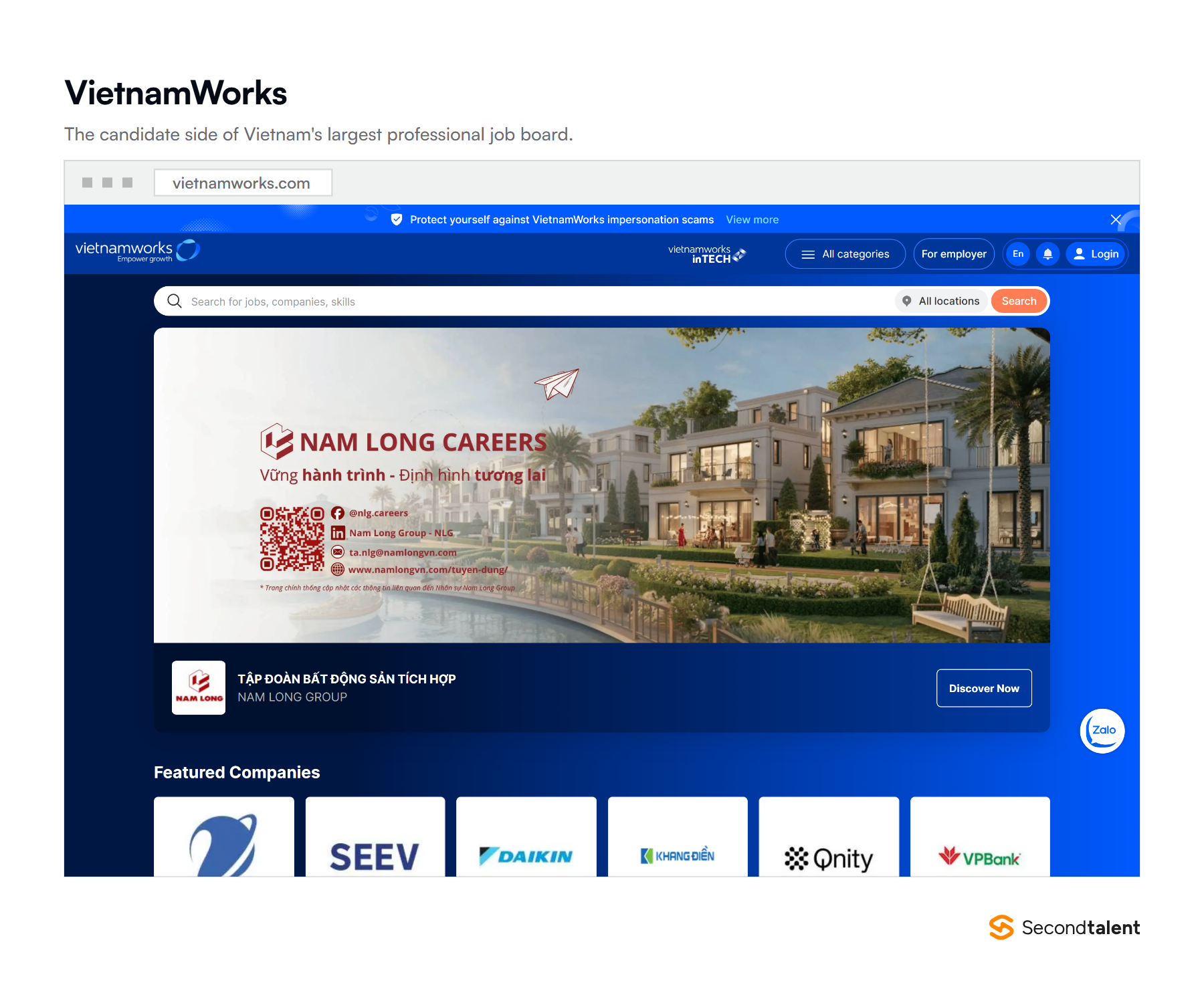Open the VNPT featured company card

tap(224, 837)
